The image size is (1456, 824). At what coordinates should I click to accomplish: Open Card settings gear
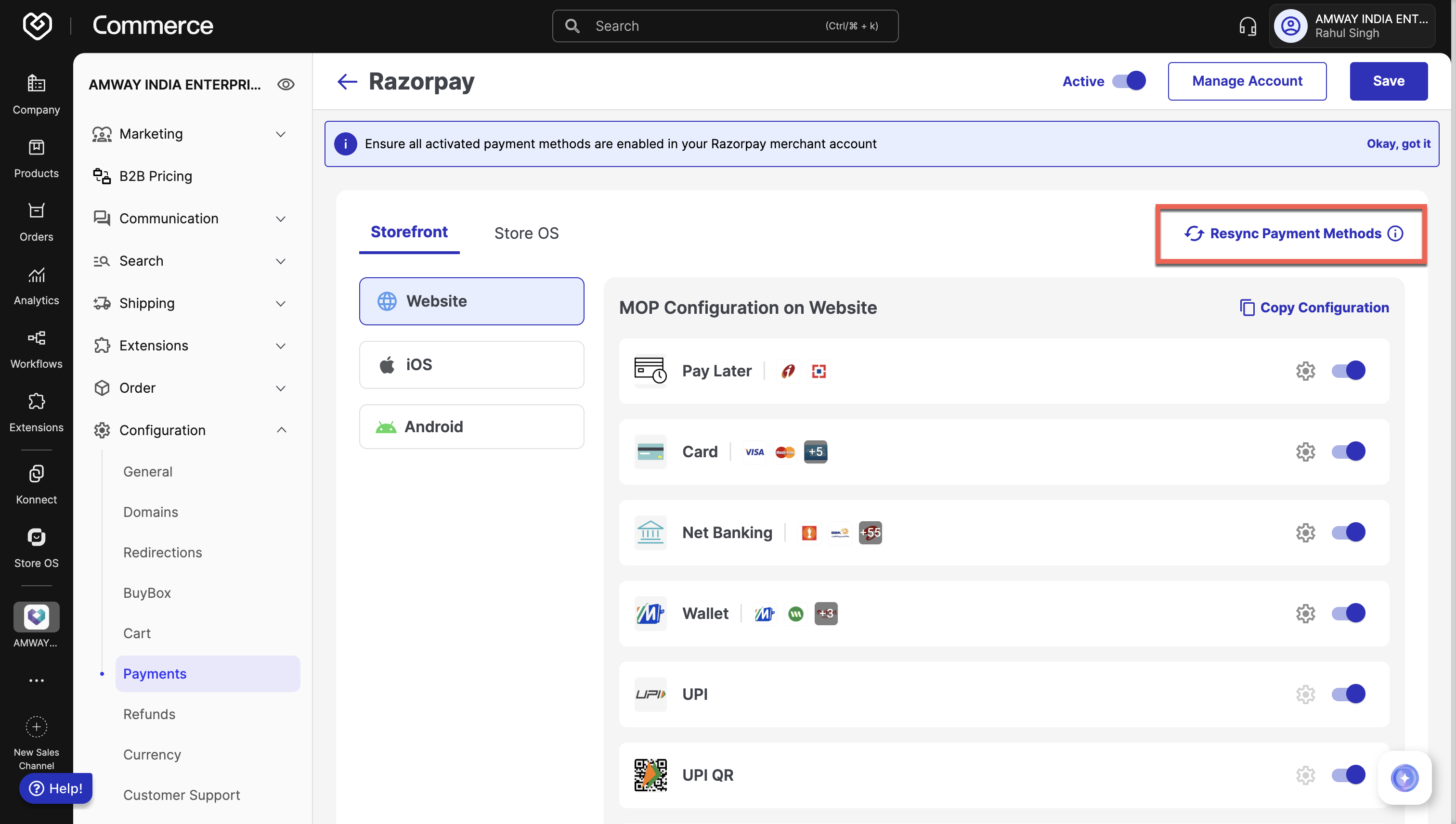(1305, 451)
